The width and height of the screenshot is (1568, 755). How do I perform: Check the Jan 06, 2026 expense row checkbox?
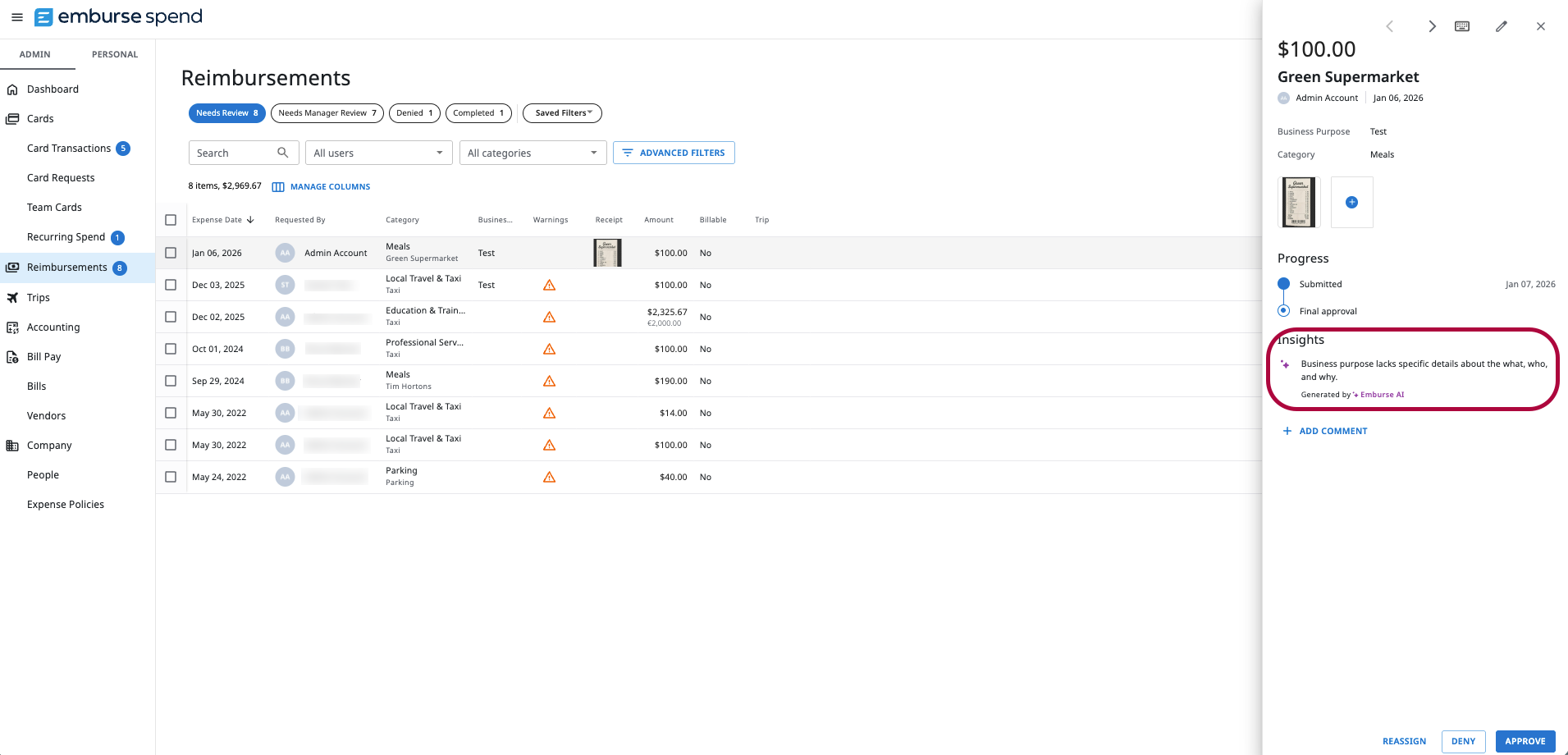[x=171, y=253]
